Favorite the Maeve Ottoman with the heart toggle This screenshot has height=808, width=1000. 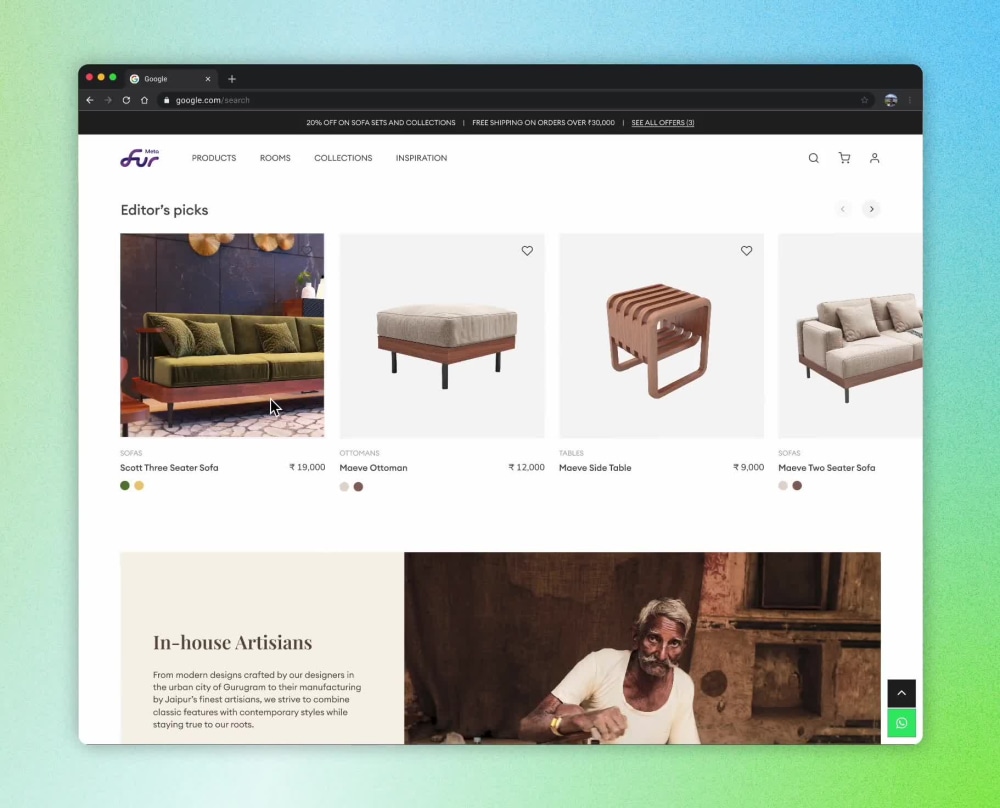tap(527, 251)
